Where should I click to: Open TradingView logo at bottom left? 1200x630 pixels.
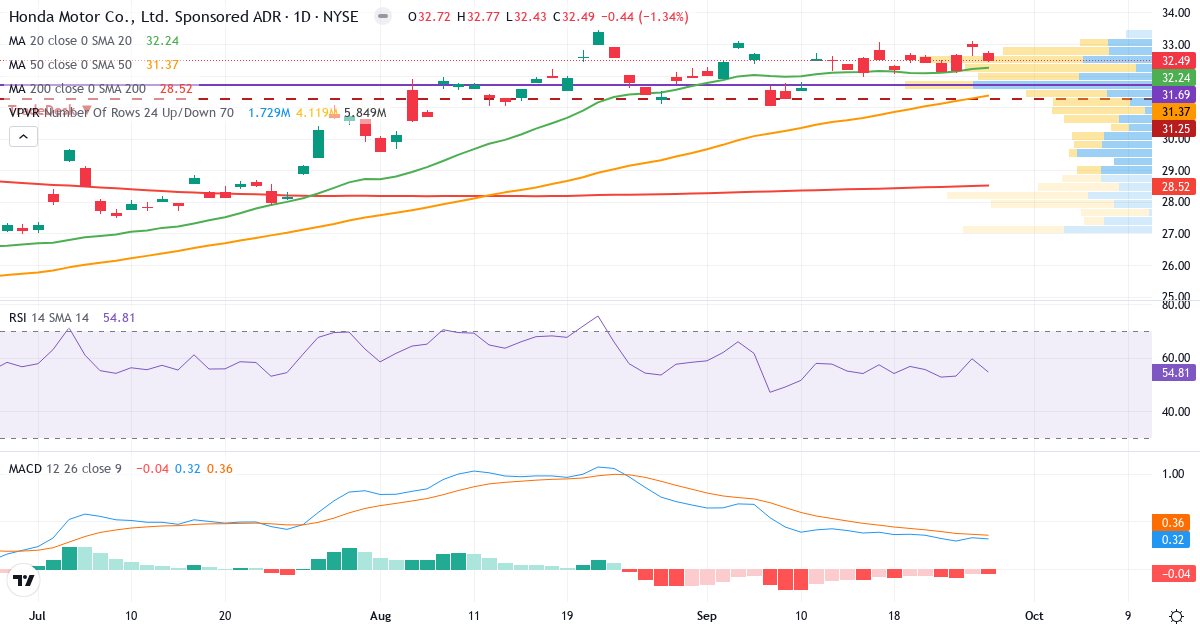24,580
